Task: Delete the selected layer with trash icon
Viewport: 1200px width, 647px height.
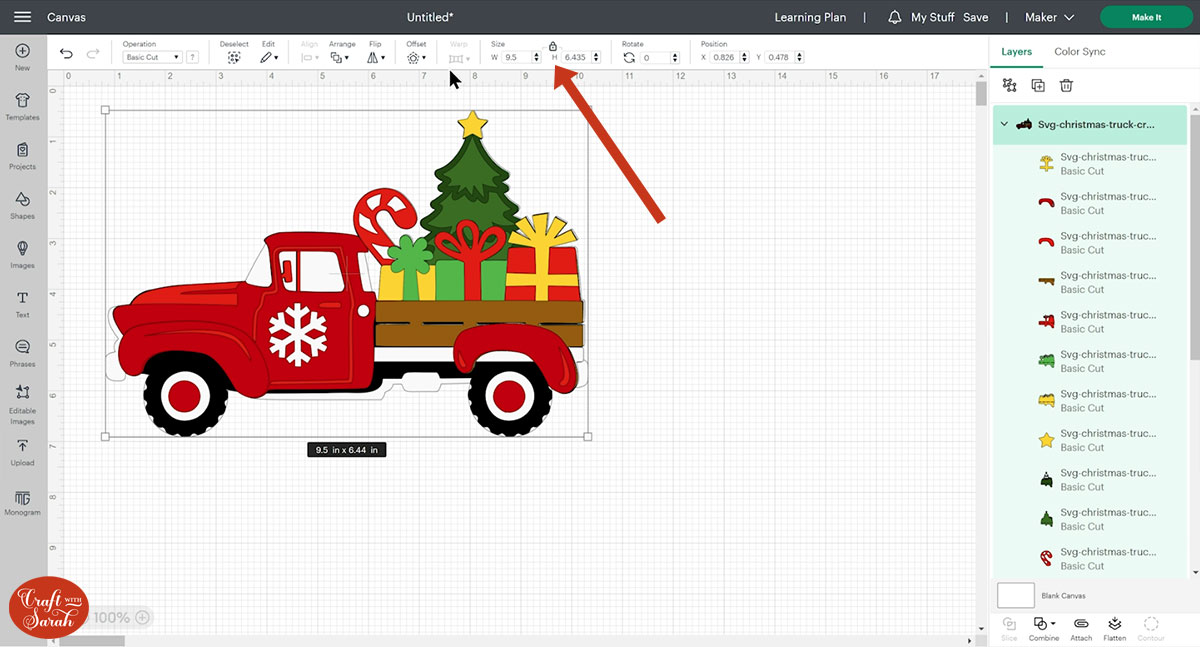Action: (1066, 86)
